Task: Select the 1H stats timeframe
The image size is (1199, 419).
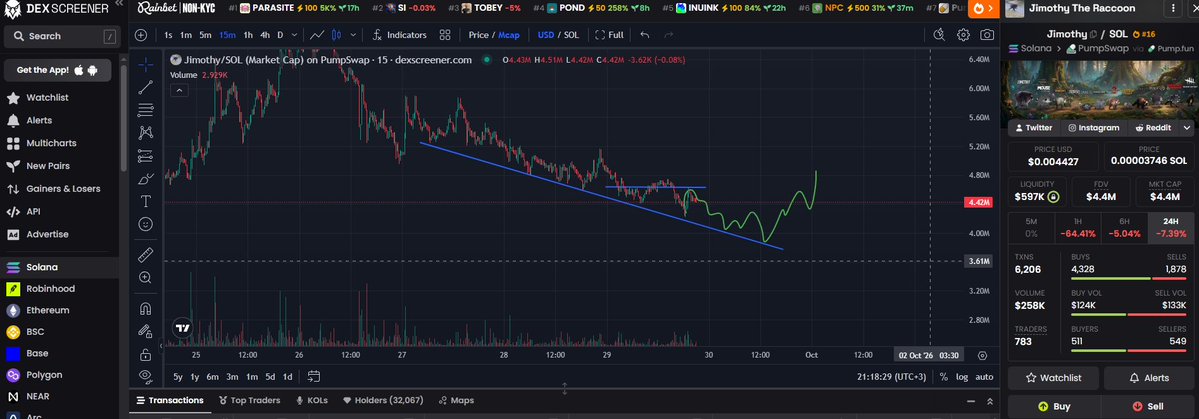Action: point(1077,229)
